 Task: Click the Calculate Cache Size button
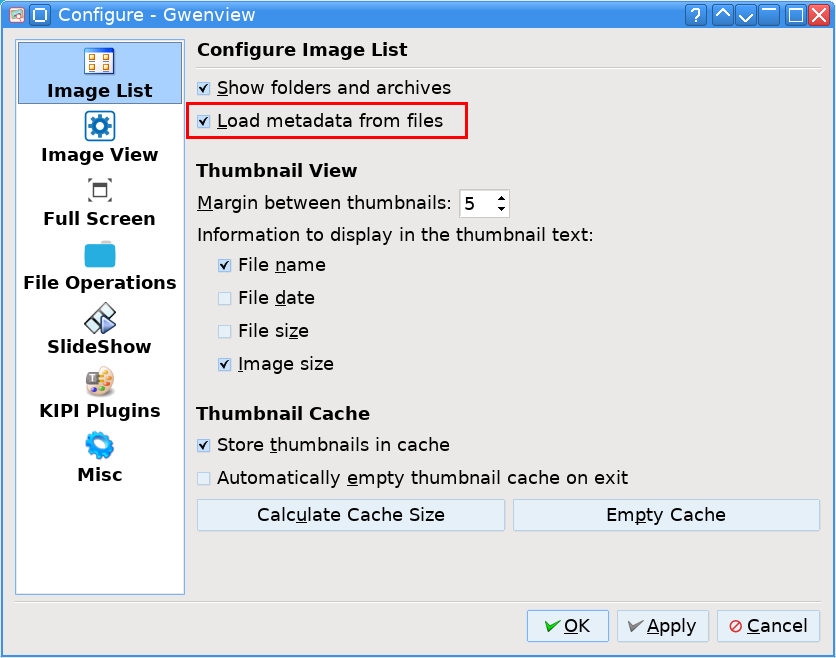351,515
